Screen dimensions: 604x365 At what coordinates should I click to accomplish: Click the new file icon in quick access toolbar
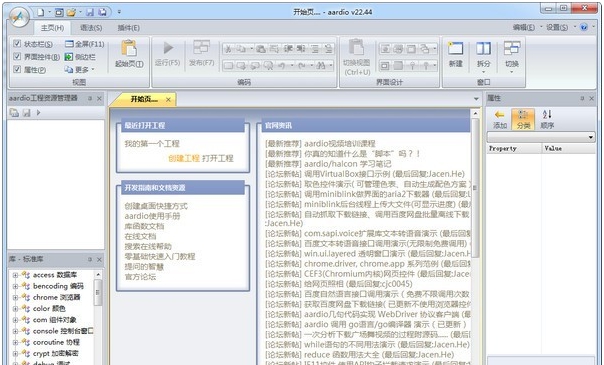click(x=40, y=12)
